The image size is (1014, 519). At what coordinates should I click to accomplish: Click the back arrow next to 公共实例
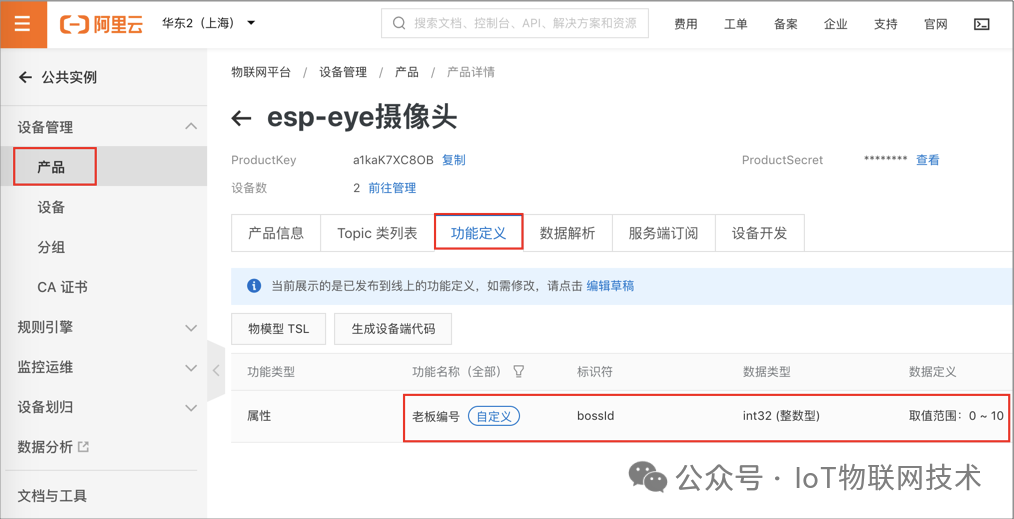[25, 78]
